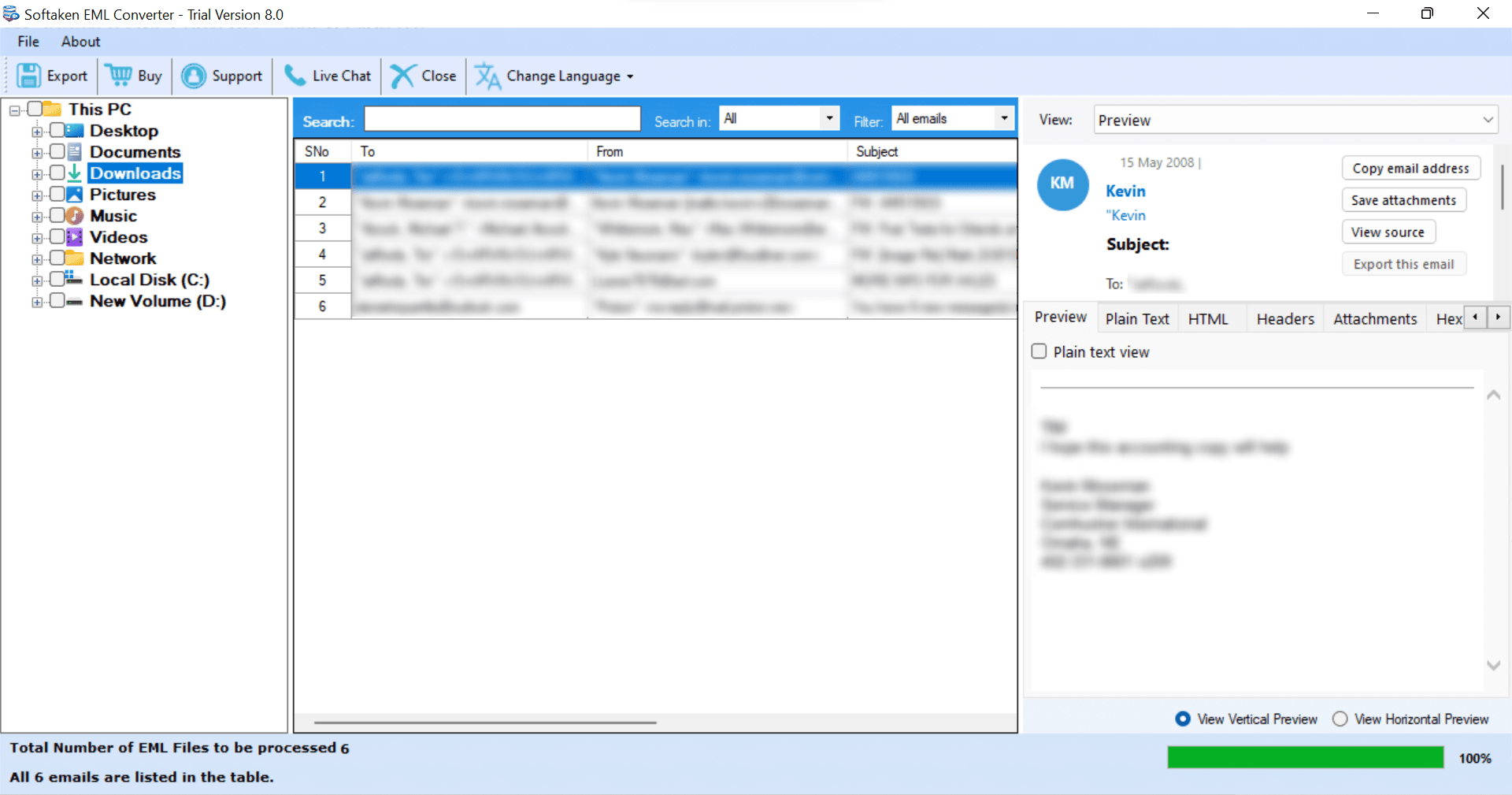Screen dimensions: 1512x795
Task: Open the View Preview dropdown
Action: point(1295,120)
